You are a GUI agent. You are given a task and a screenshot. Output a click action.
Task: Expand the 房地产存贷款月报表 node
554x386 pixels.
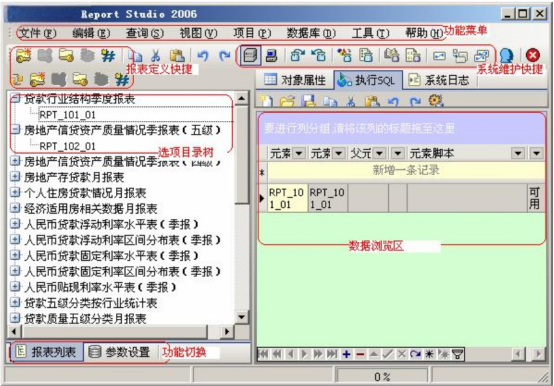coord(15,177)
